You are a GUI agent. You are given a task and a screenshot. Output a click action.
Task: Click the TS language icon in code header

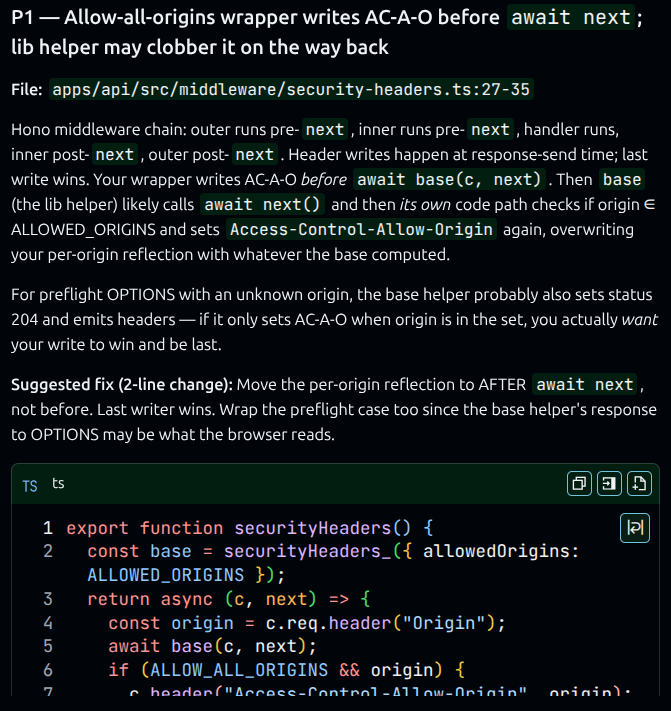pos(30,486)
